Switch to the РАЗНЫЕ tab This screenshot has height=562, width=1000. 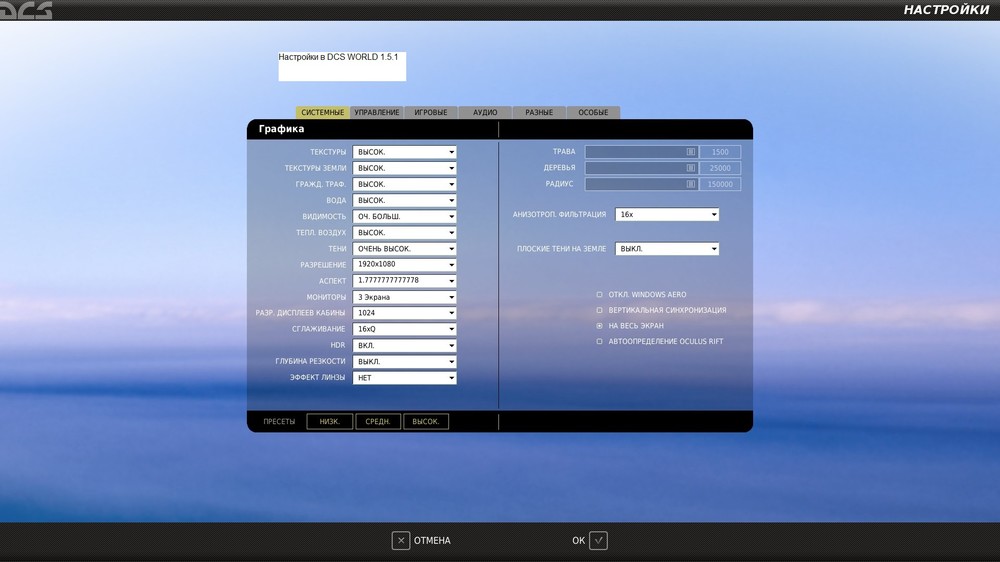tap(540, 112)
